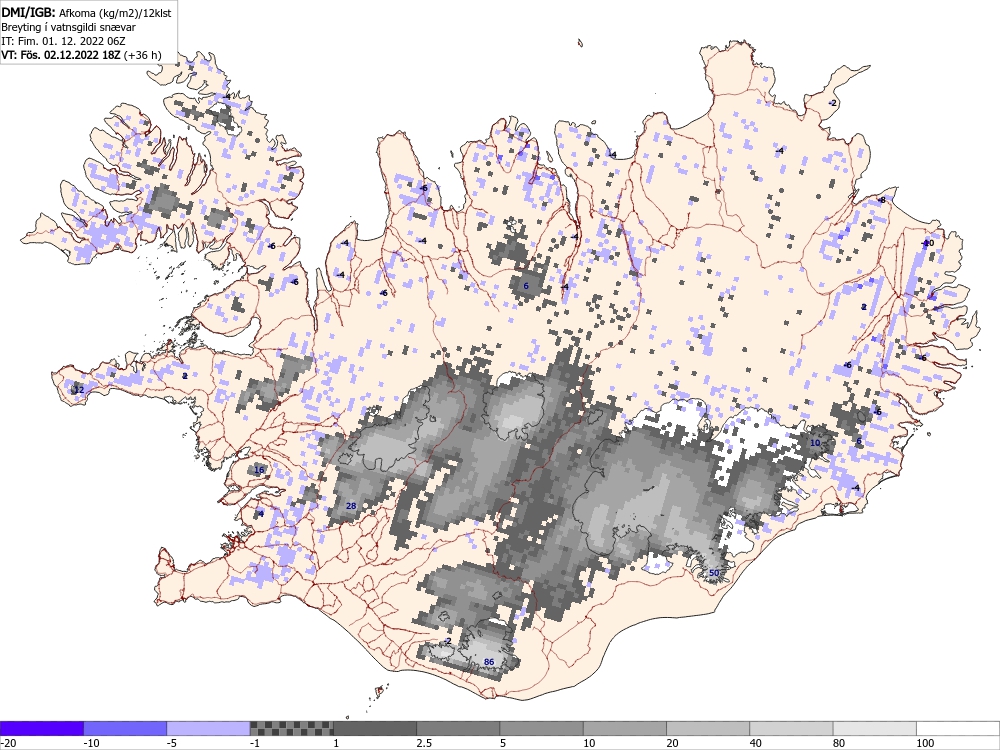Pick the light gray 20 to 40 legend swatch

click(708, 728)
